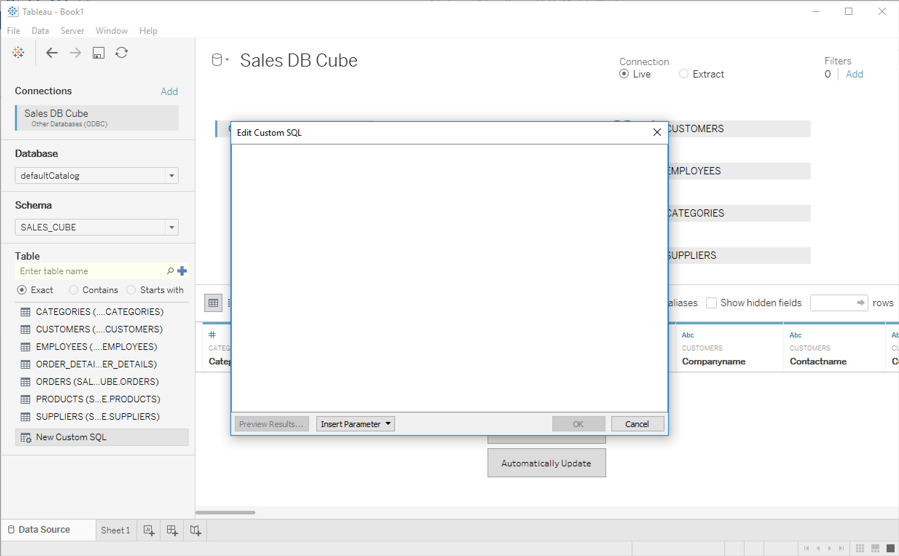Select the CUSTOMERS table in the list
The height and width of the screenshot is (556, 899).
(x=99, y=330)
